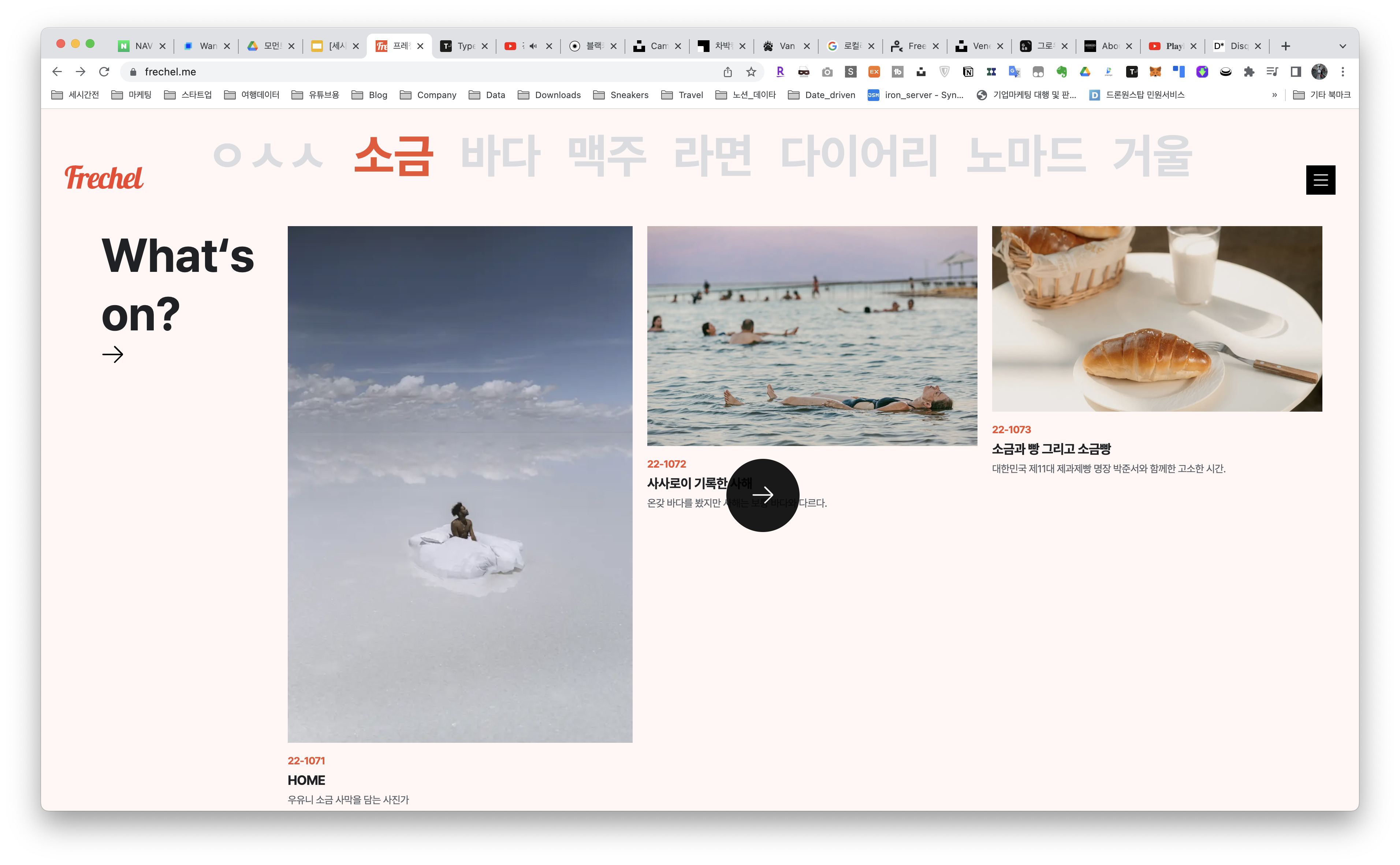
Task: Click the croissant and milk thumbnail
Action: [1156, 319]
